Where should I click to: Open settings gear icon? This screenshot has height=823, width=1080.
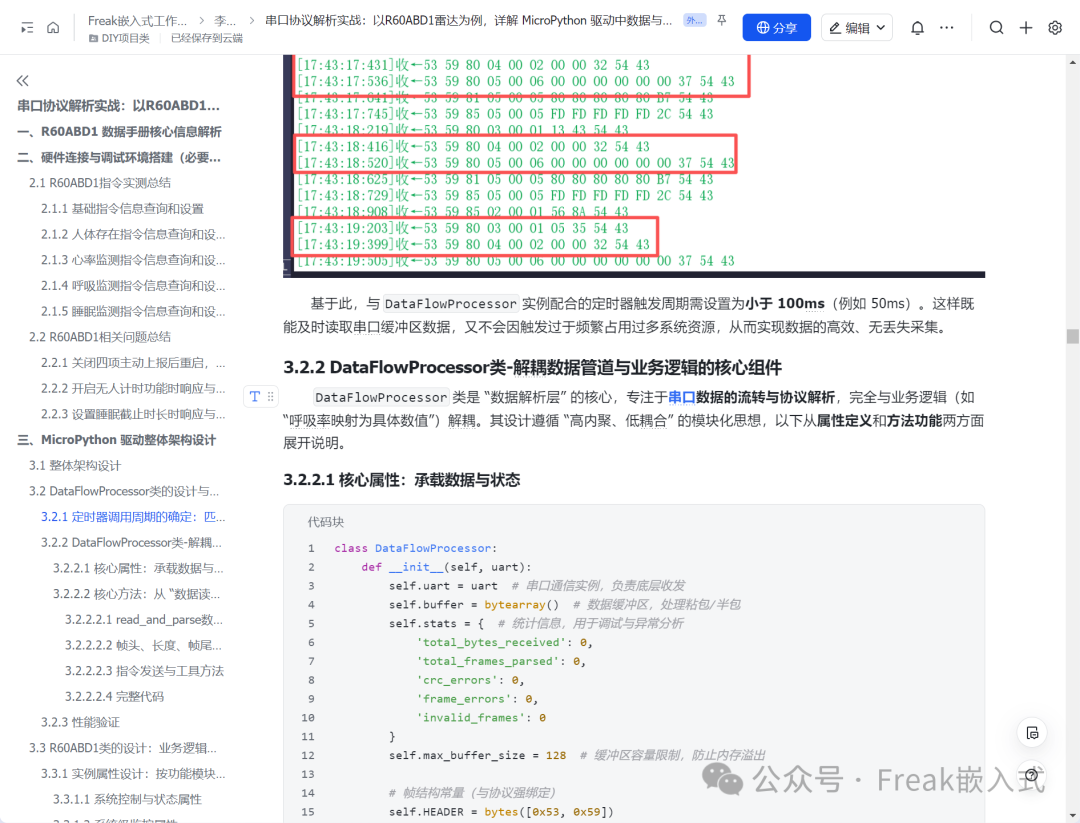coord(1055,28)
